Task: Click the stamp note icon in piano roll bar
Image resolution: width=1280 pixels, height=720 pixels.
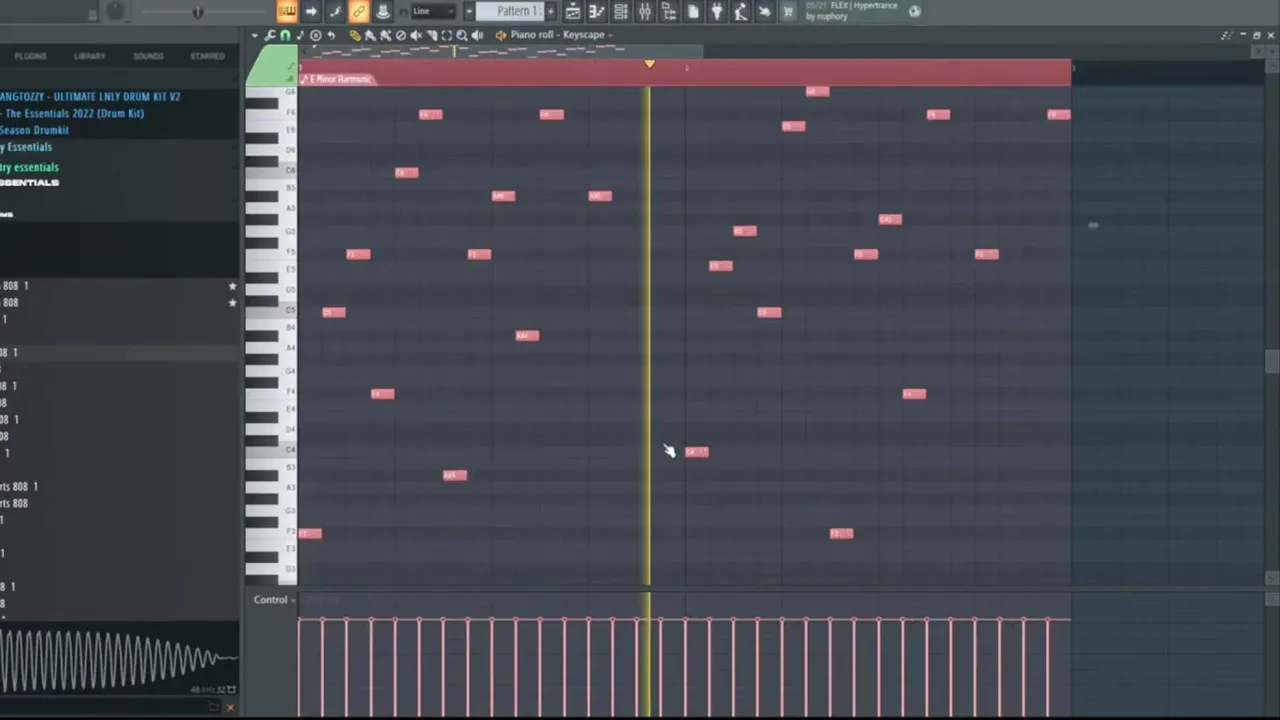Action: coord(300,35)
